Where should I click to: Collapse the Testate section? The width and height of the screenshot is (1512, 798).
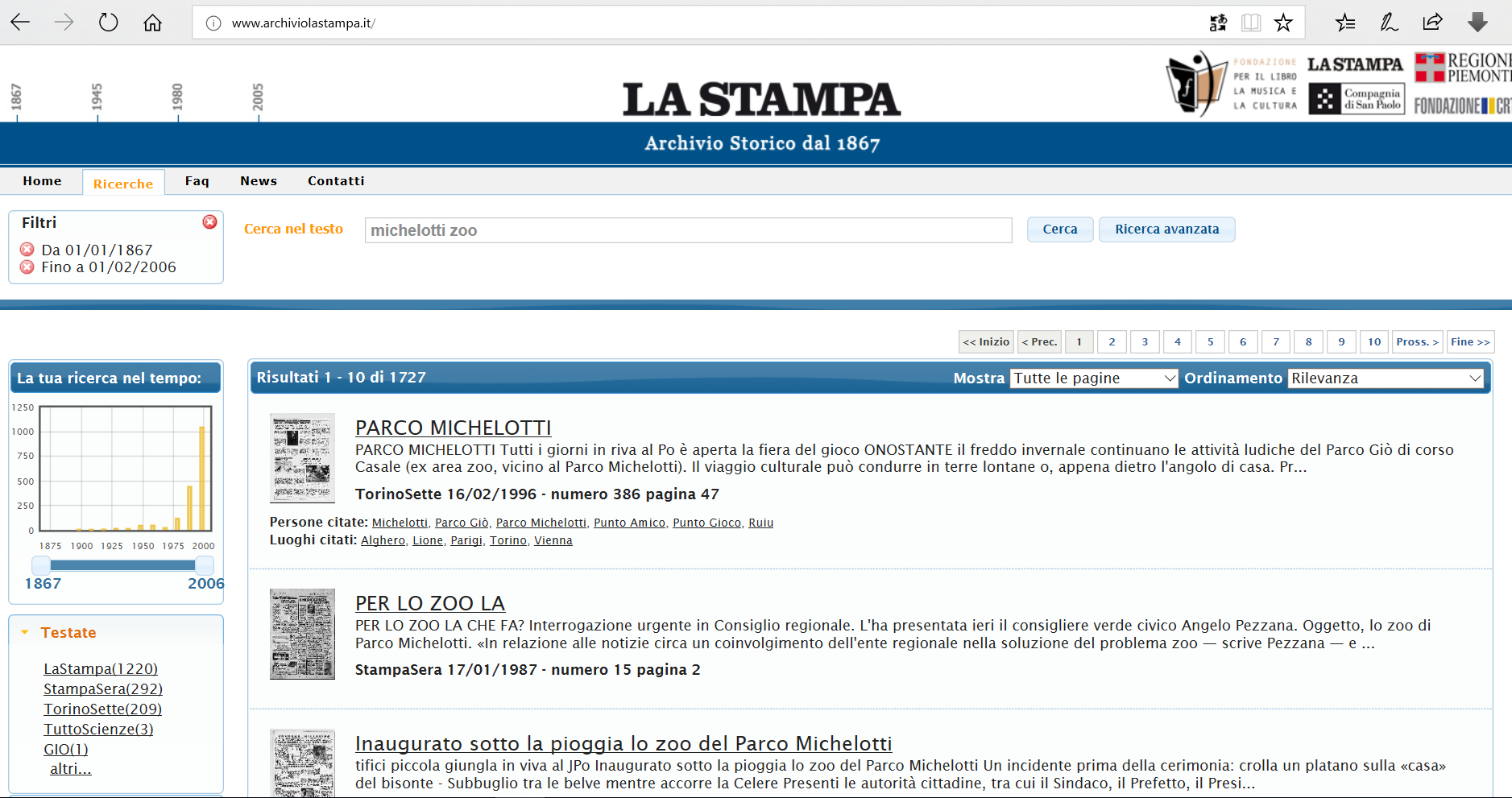coord(25,633)
